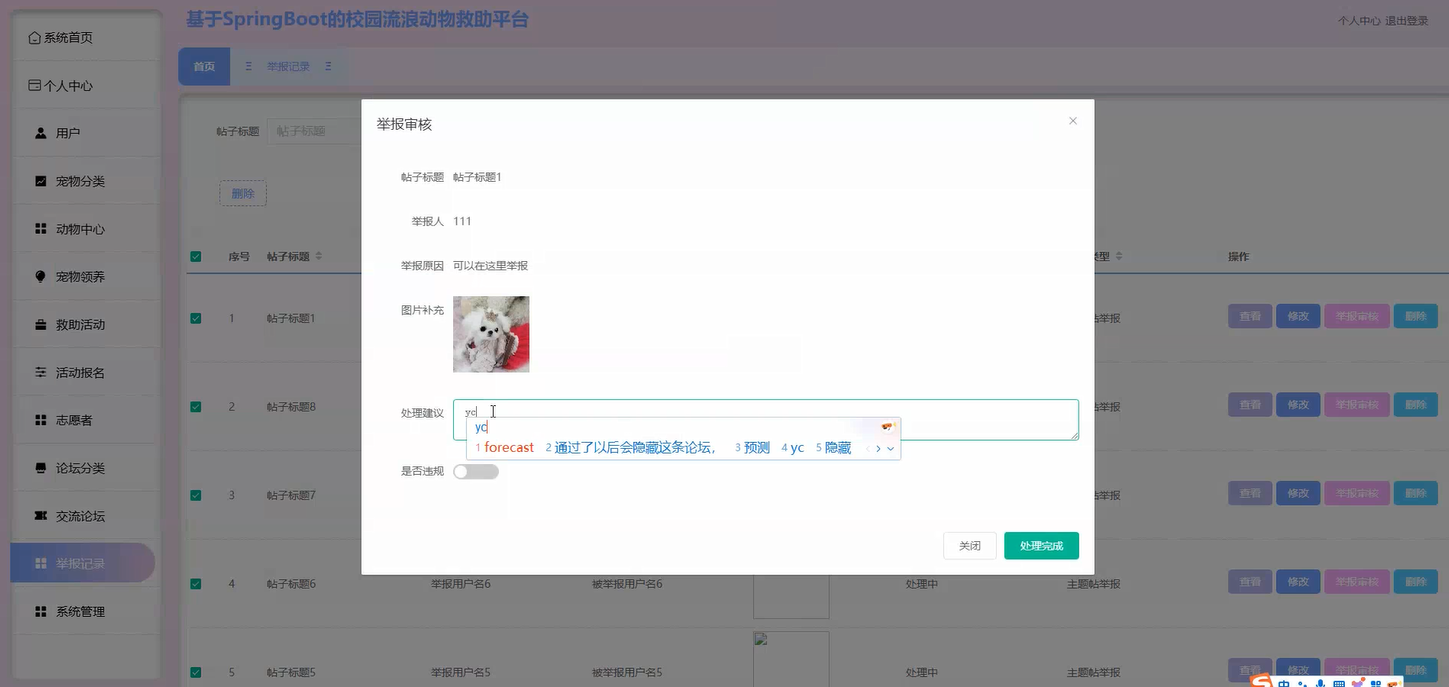Click the next-page arrow in candidate list
Image resolution: width=1449 pixels, height=687 pixels.
click(878, 448)
